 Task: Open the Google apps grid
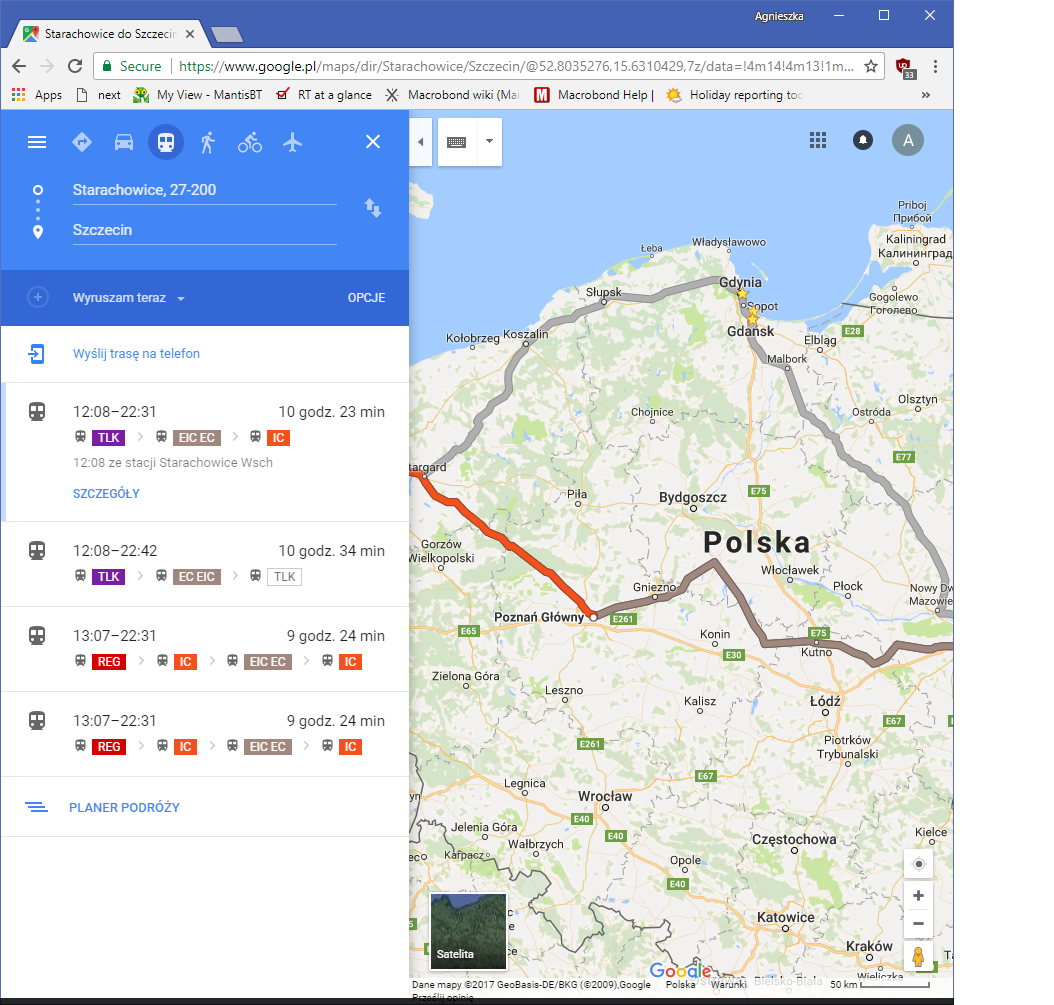click(818, 140)
